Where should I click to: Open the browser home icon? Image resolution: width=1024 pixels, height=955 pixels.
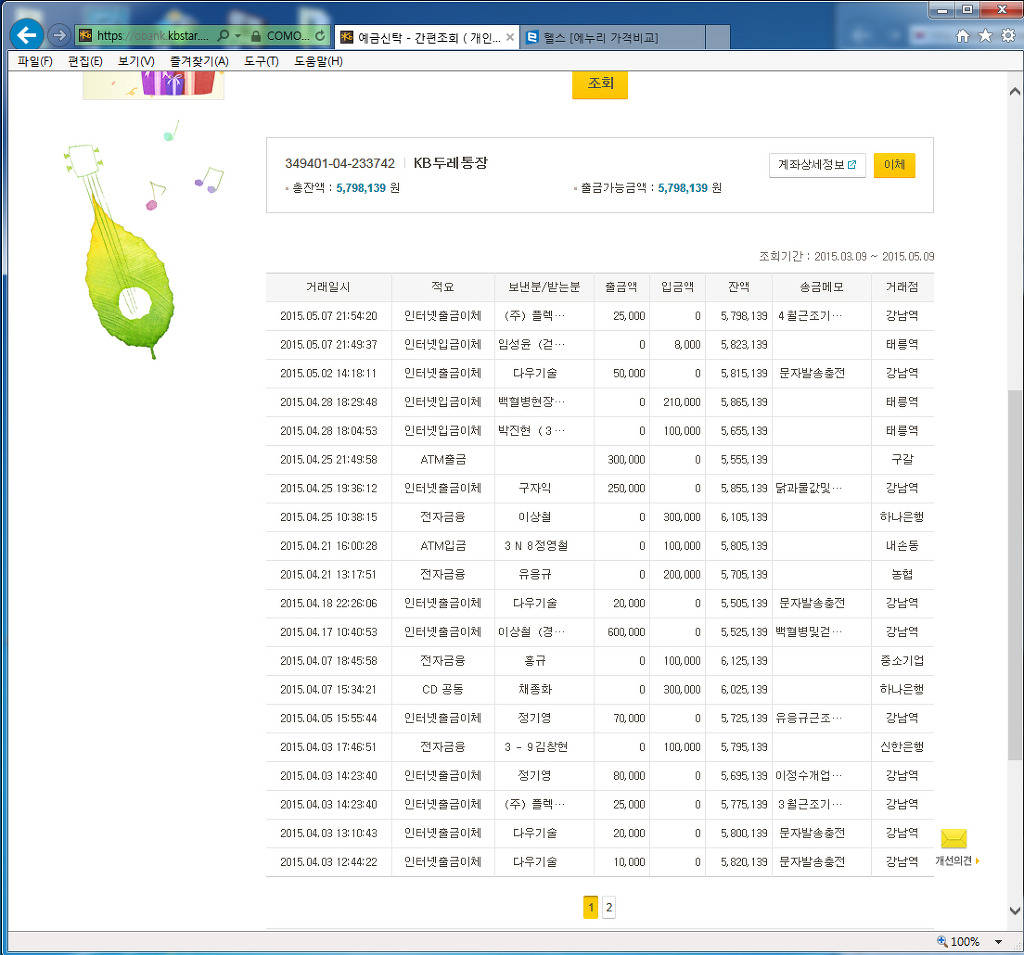tap(963, 36)
